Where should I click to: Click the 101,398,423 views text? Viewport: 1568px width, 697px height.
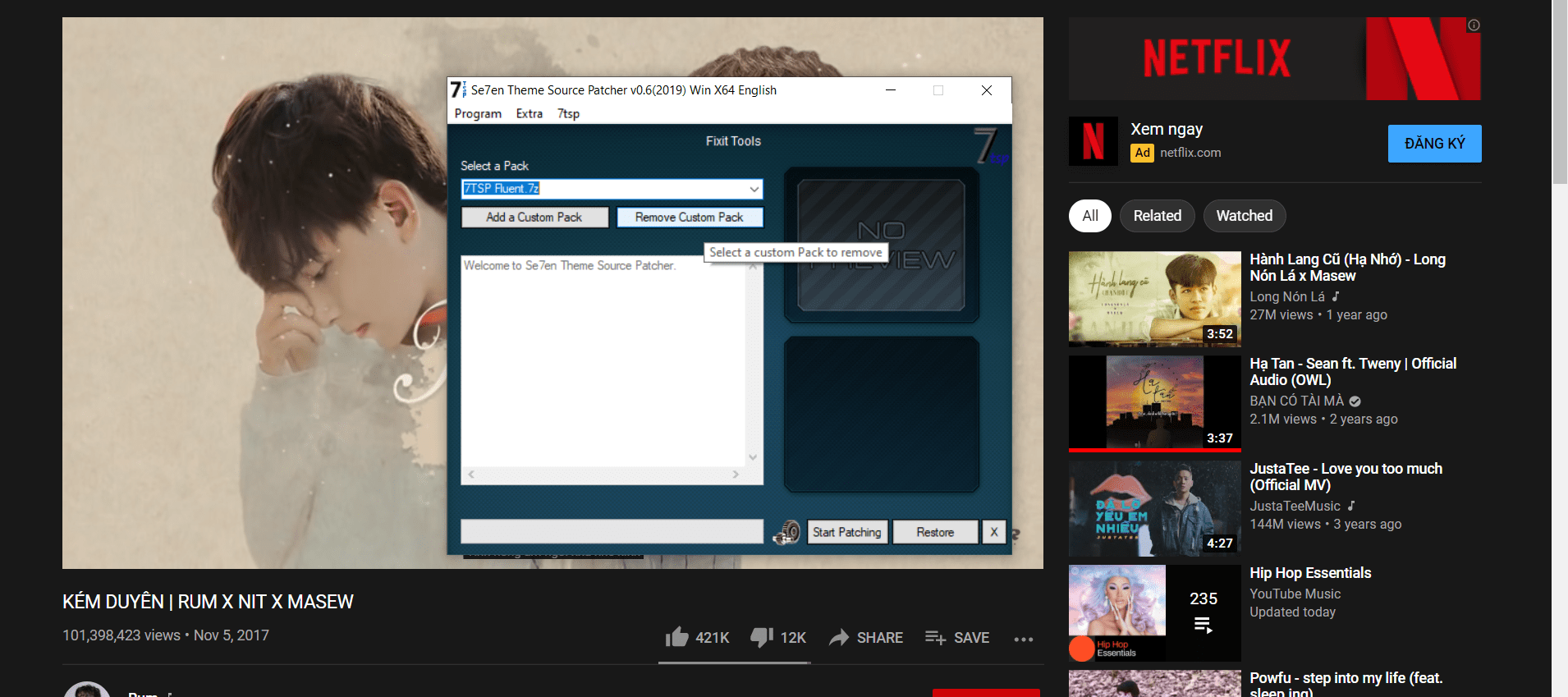click(x=121, y=635)
